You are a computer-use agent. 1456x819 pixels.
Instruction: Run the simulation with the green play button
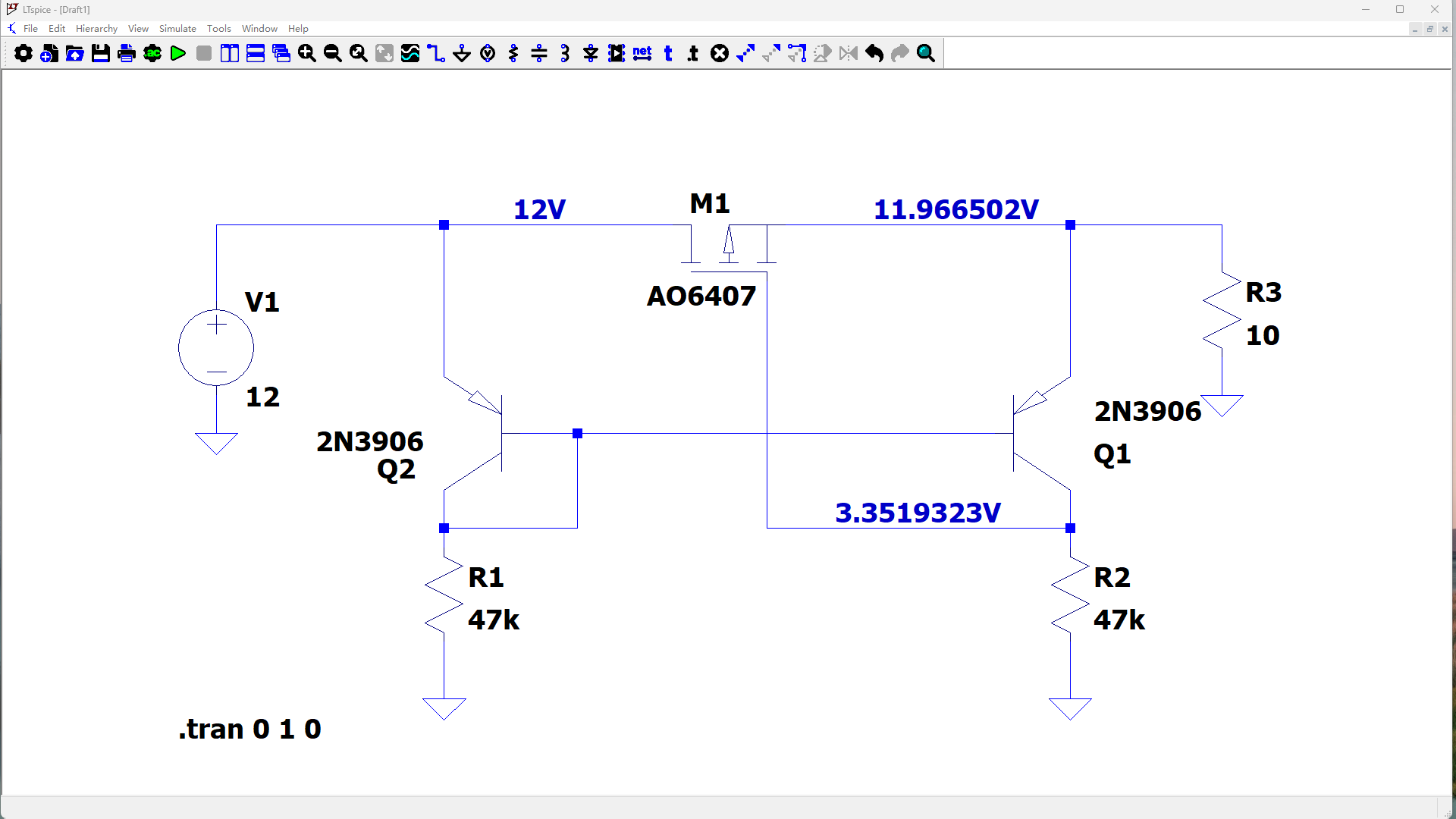(x=178, y=53)
